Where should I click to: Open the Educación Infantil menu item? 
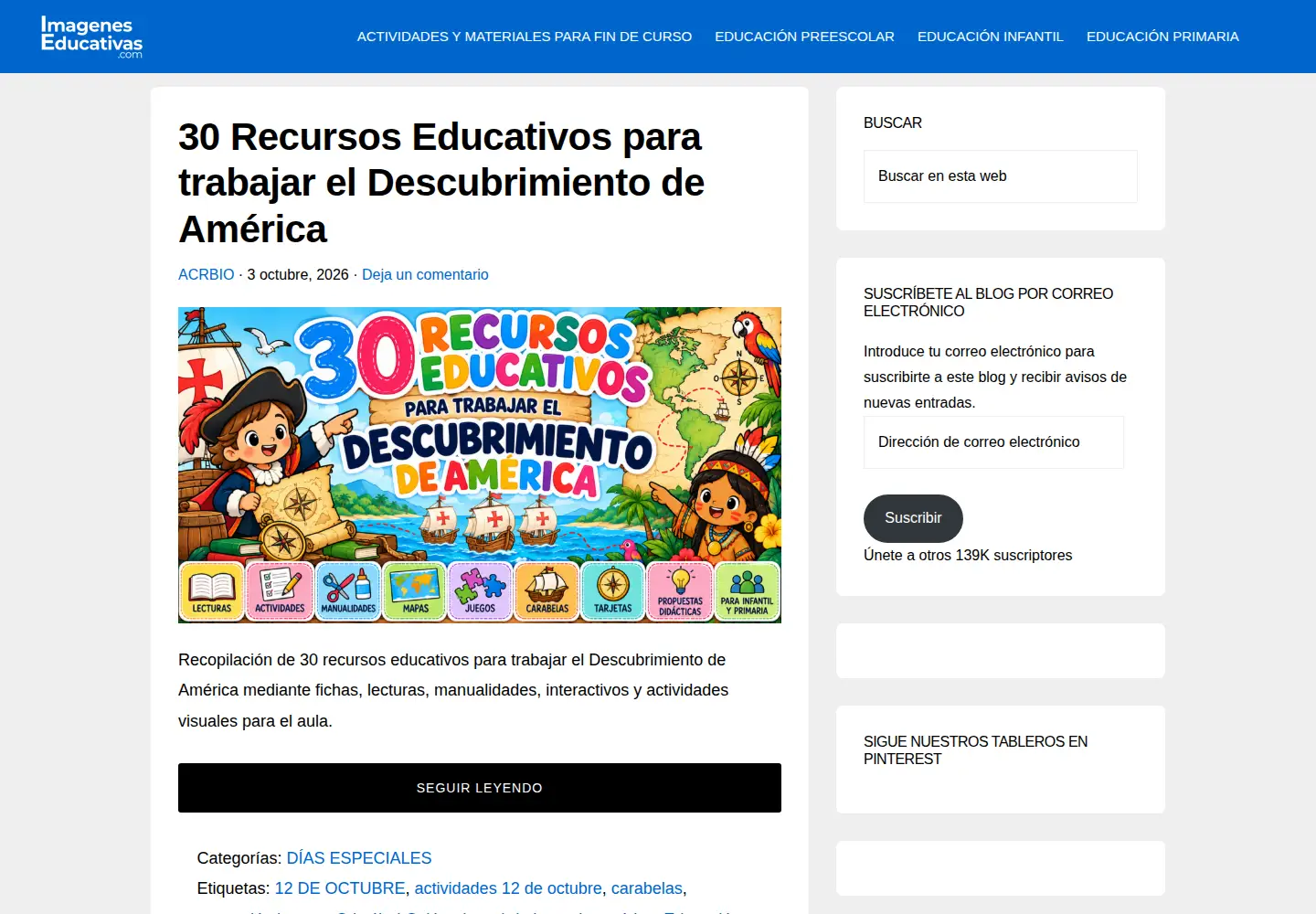(991, 37)
